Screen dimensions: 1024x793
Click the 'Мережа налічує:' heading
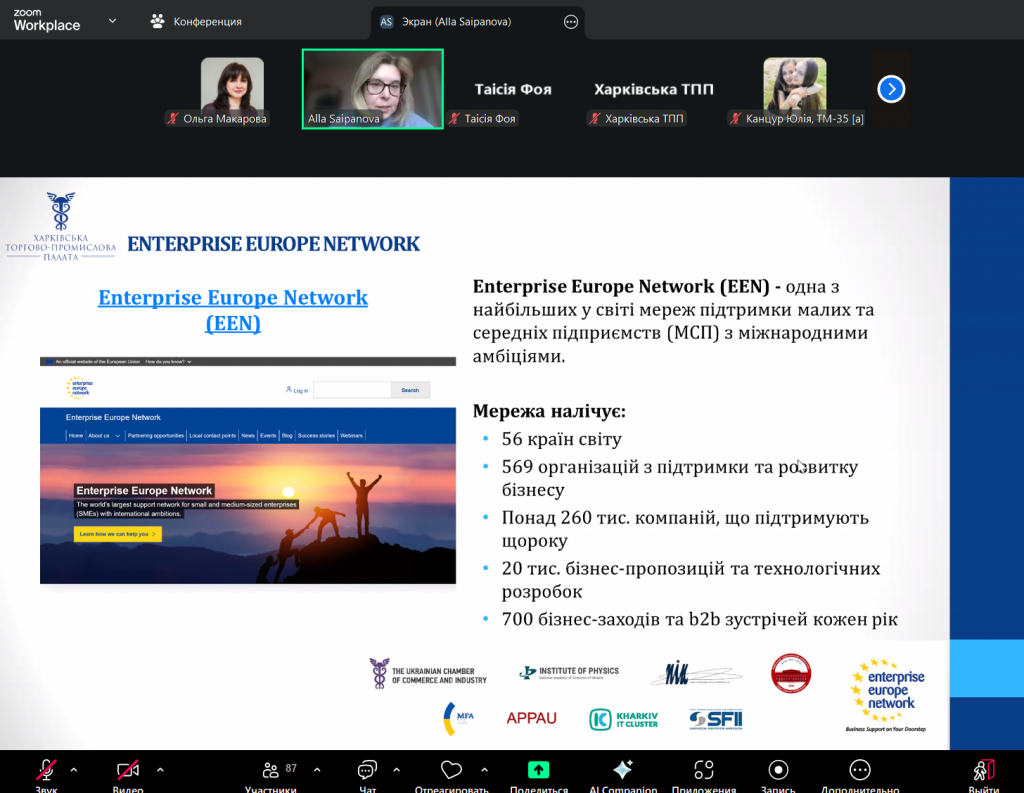click(549, 411)
